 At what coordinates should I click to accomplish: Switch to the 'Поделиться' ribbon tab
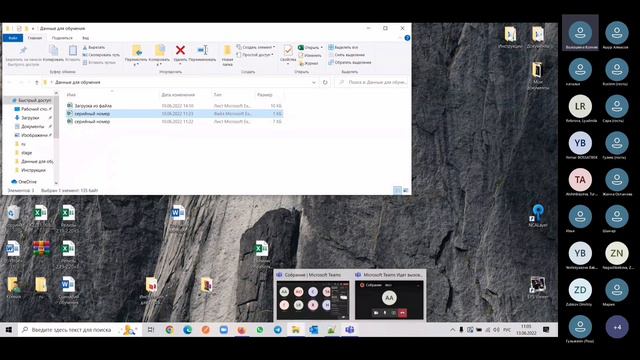62,38
